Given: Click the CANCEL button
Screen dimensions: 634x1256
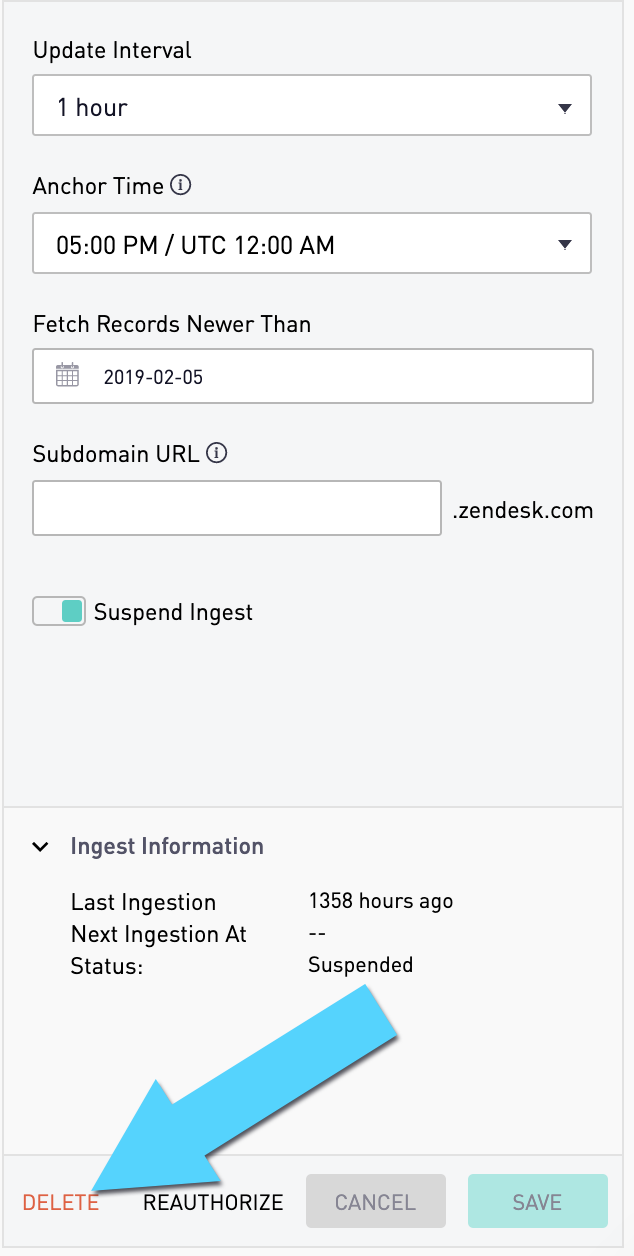Looking at the screenshot, I should click(375, 1202).
